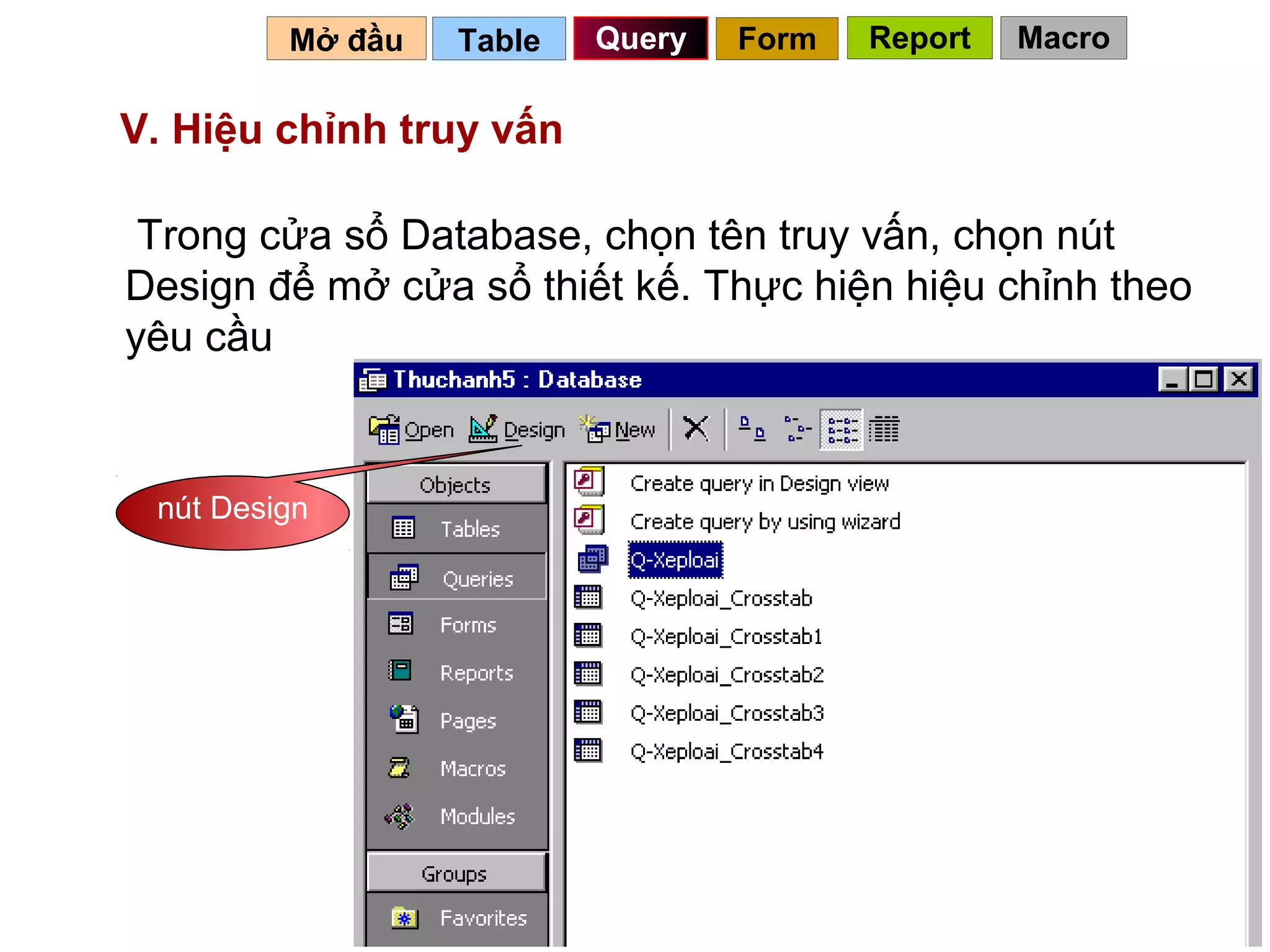This screenshot has height=952, width=1270.
Task: Close the Thuchanh5 Database window
Action: pyautogui.click(x=1239, y=379)
